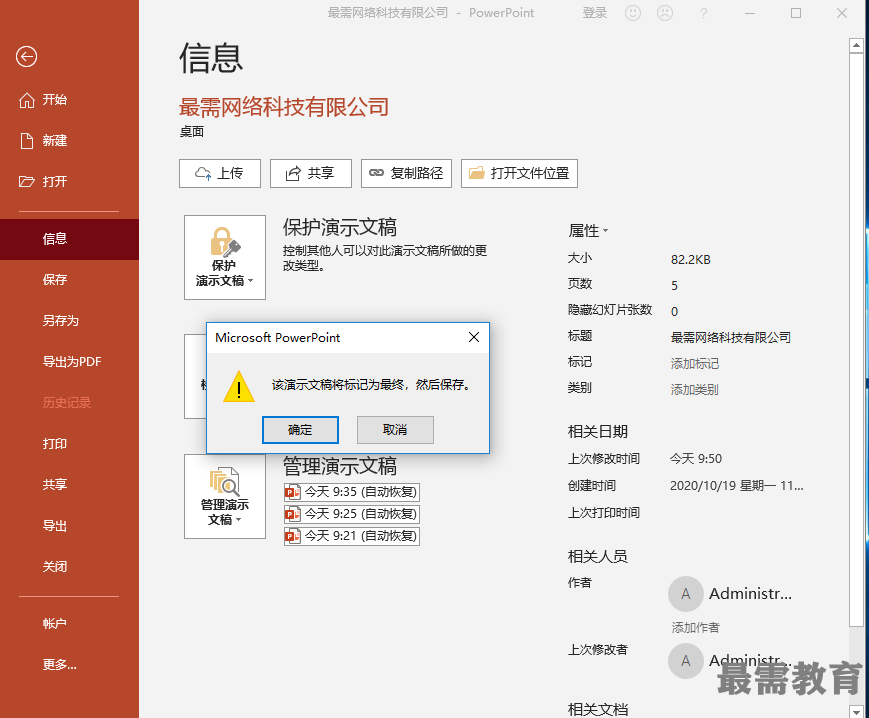The width and height of the screenshot is (869, 718).
Task: Click the smiley feedback icon
Action: point(633,13)
